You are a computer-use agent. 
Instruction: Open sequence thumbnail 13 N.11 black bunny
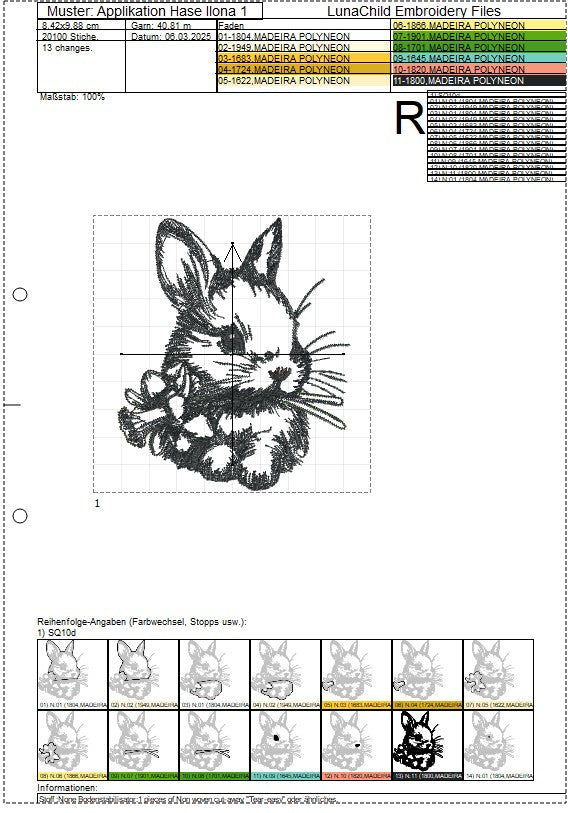427,745
